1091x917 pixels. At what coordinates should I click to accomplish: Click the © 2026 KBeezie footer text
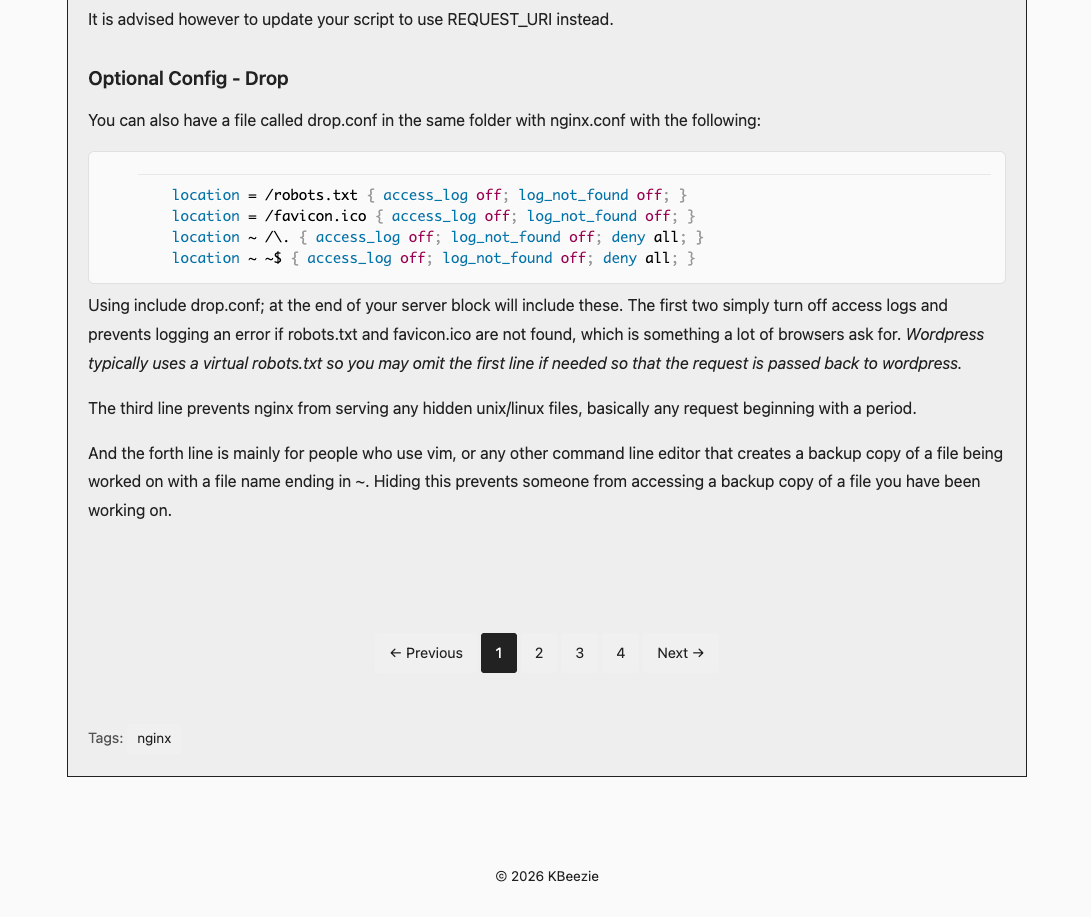pyautogui.click(x=547, y=876)
